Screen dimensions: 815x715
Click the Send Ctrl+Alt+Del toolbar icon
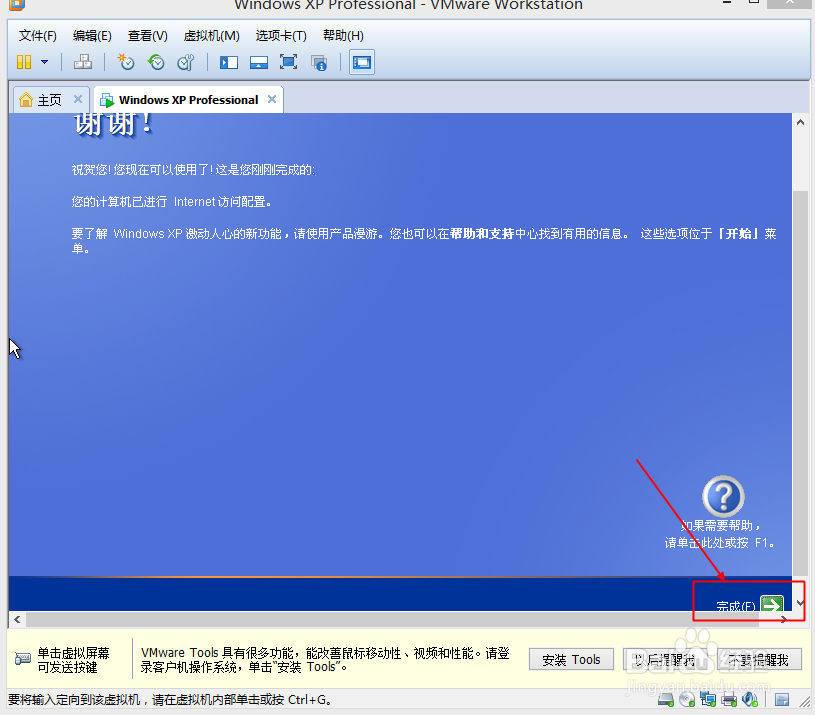pos(83,62)
